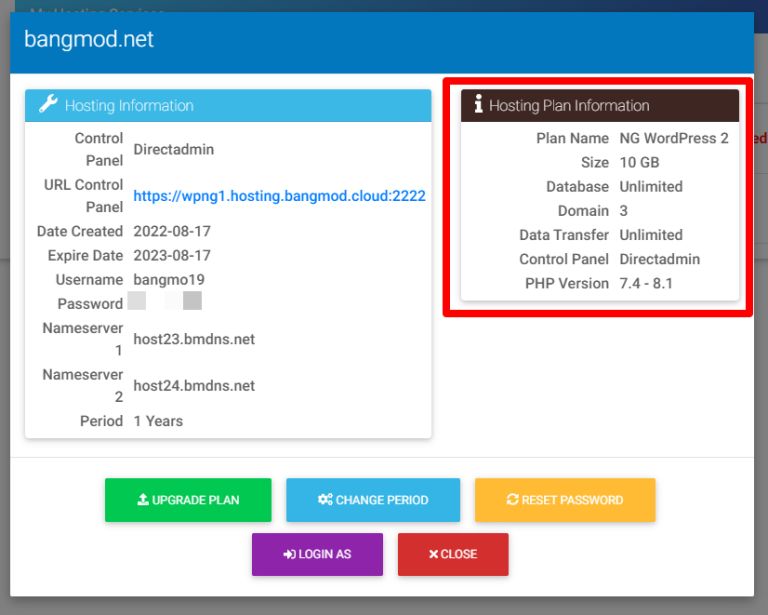Select the plan name NG WordPress 2

(x=674, y=139)
